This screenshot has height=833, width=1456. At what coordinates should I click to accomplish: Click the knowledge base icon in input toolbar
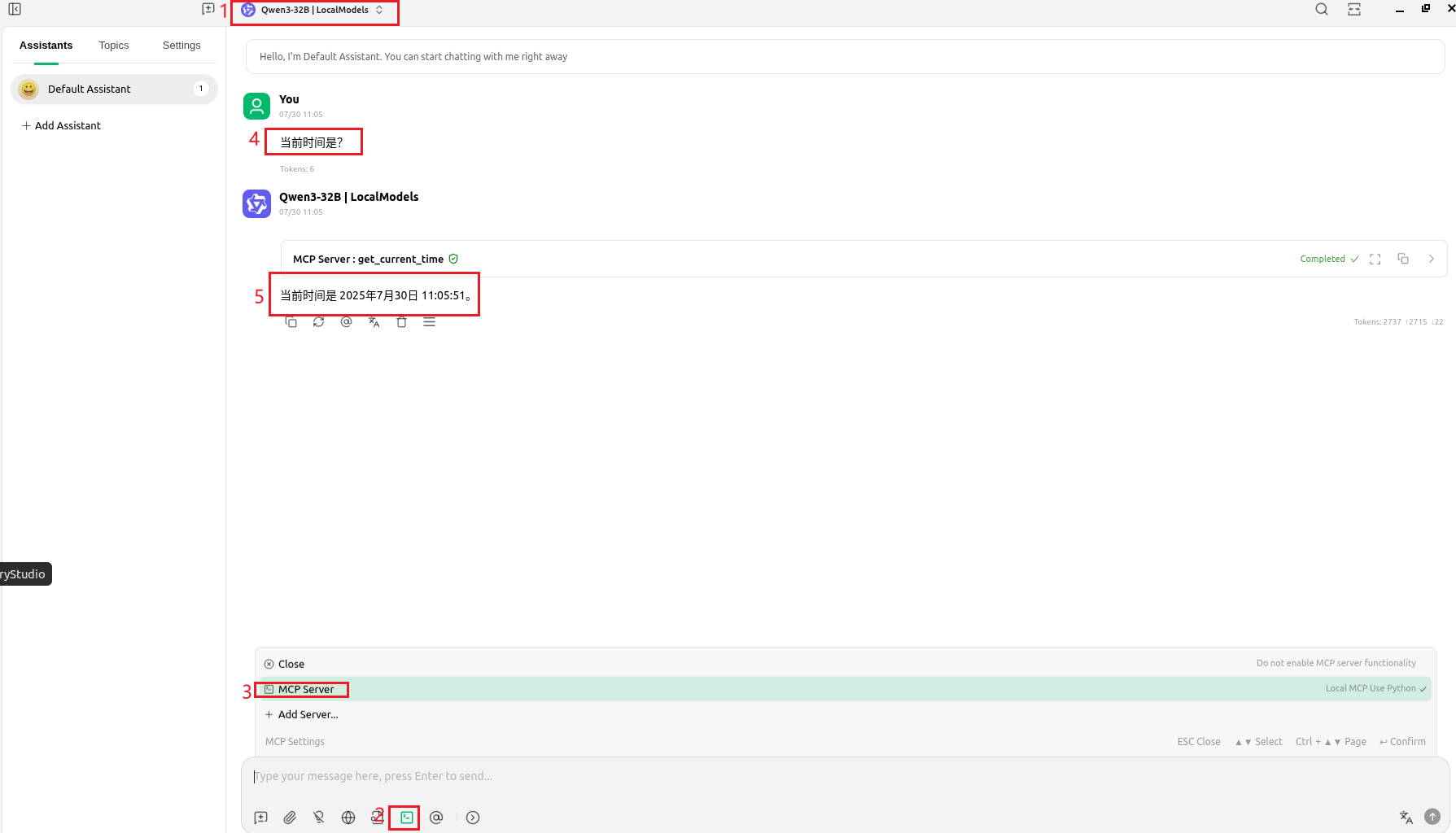tap(377, 818)
